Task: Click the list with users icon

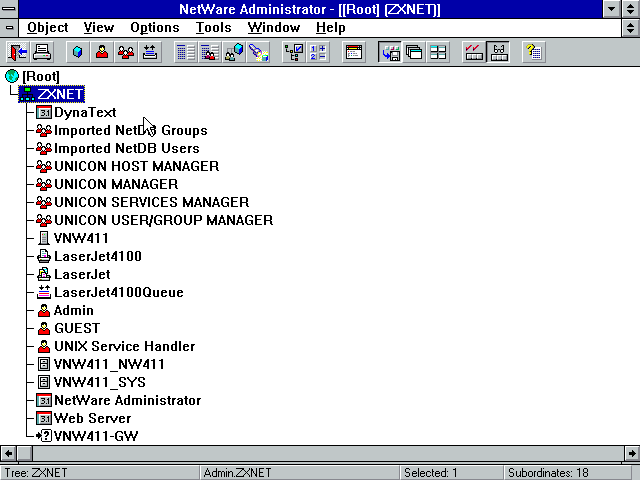Action: (x=210, y=52)
